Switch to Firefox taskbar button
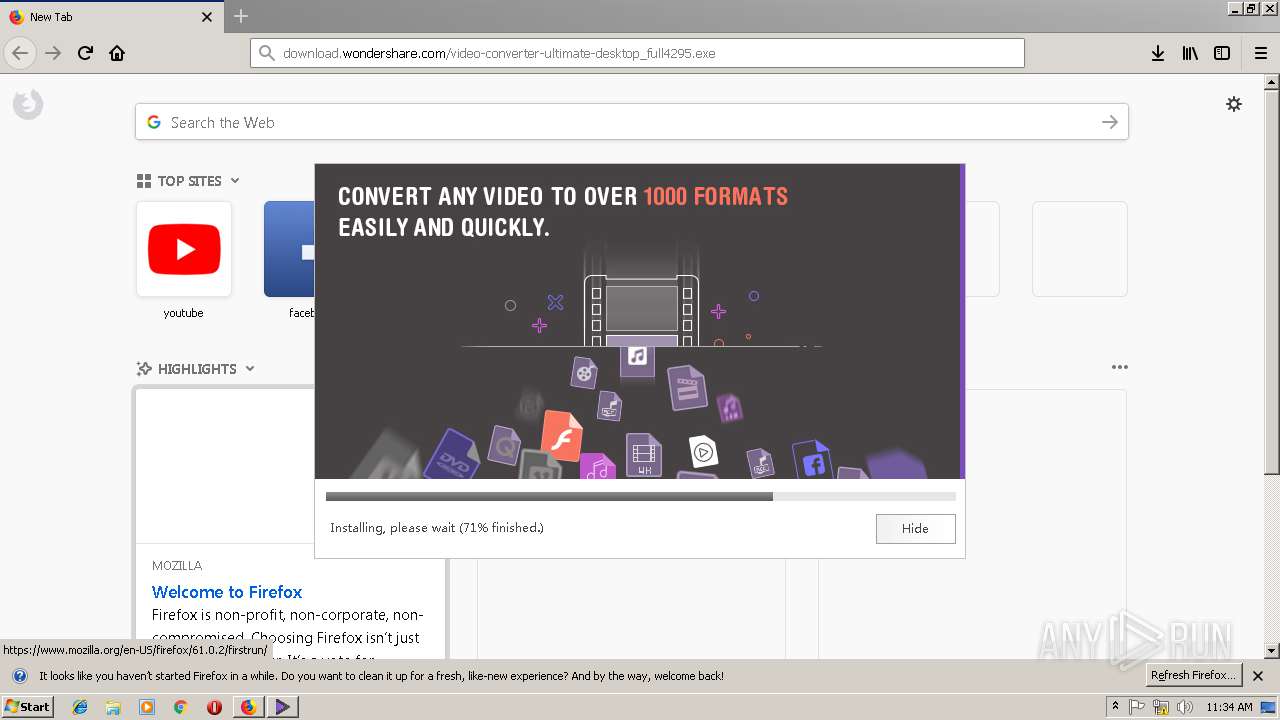This screenshot has height=720, width=1280. tap(248, 707)
